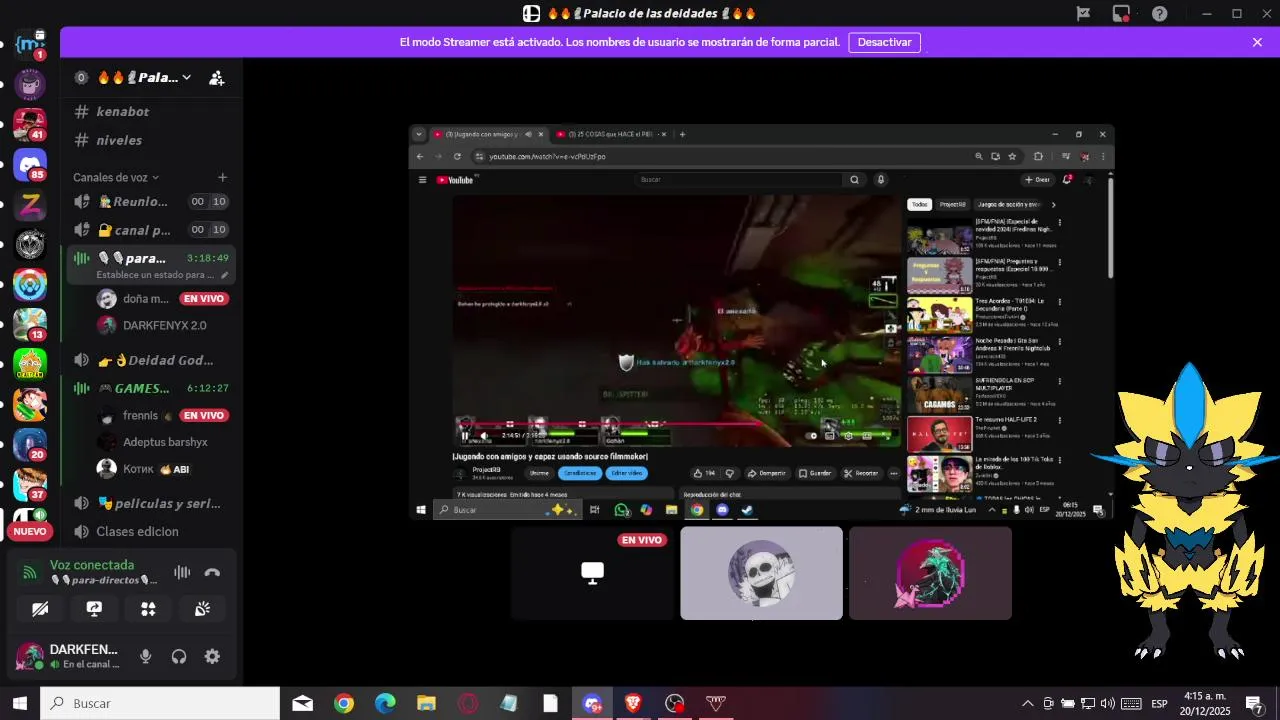Open the inbox icon in title bar
The width and height of the screenshot is (1280, 720).
coord(1121,13)
